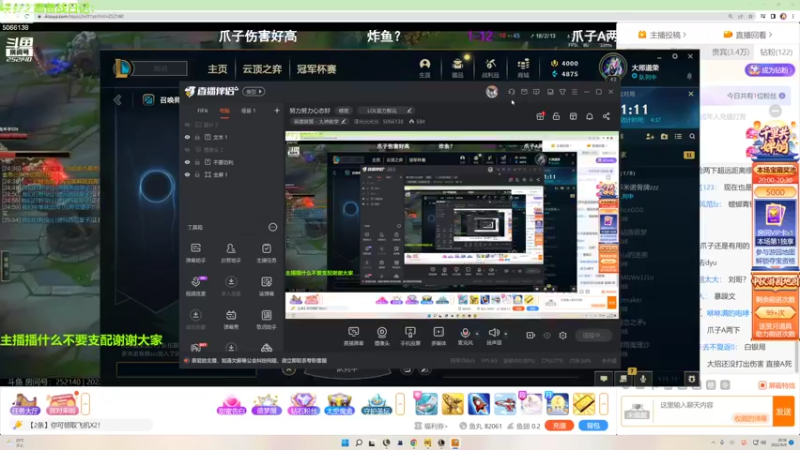800x450 pixels.
Task: Show the hidden 图片 2 source
Action: click(x=187, y=125)
